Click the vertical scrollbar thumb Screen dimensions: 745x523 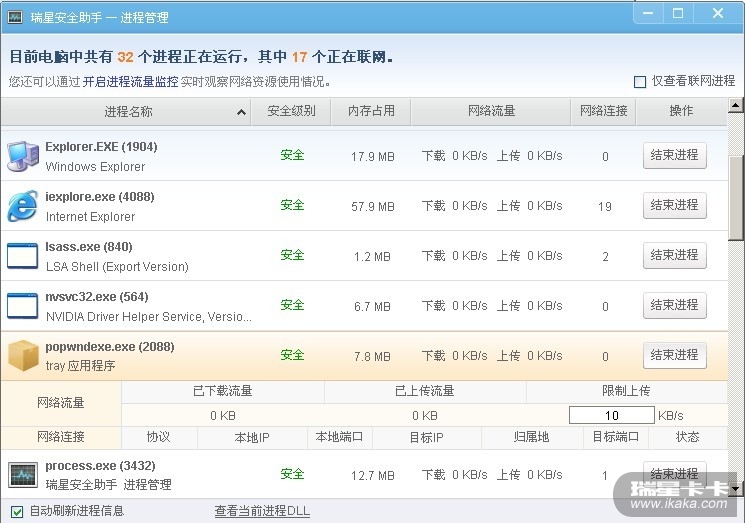[x=736, y=199]
